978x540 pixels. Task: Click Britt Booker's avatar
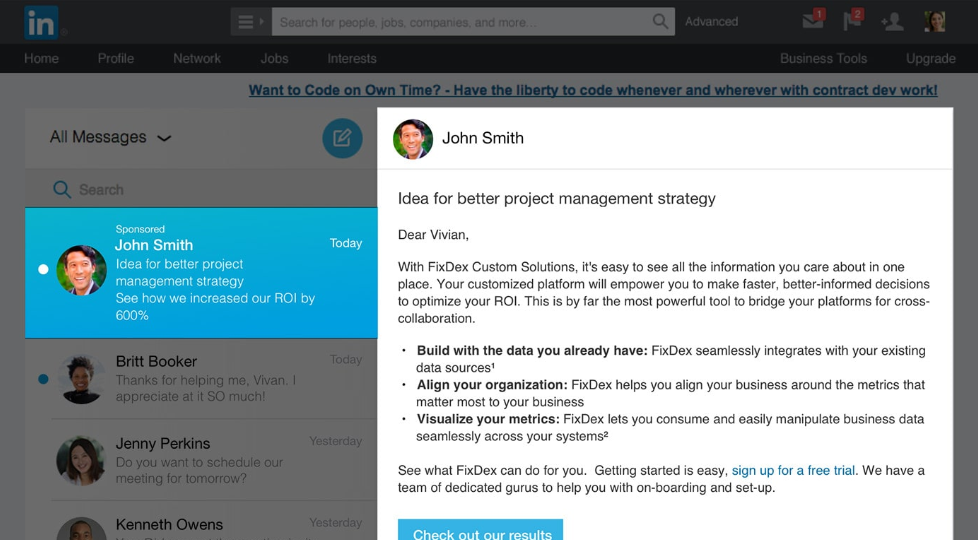coord(81,379)
